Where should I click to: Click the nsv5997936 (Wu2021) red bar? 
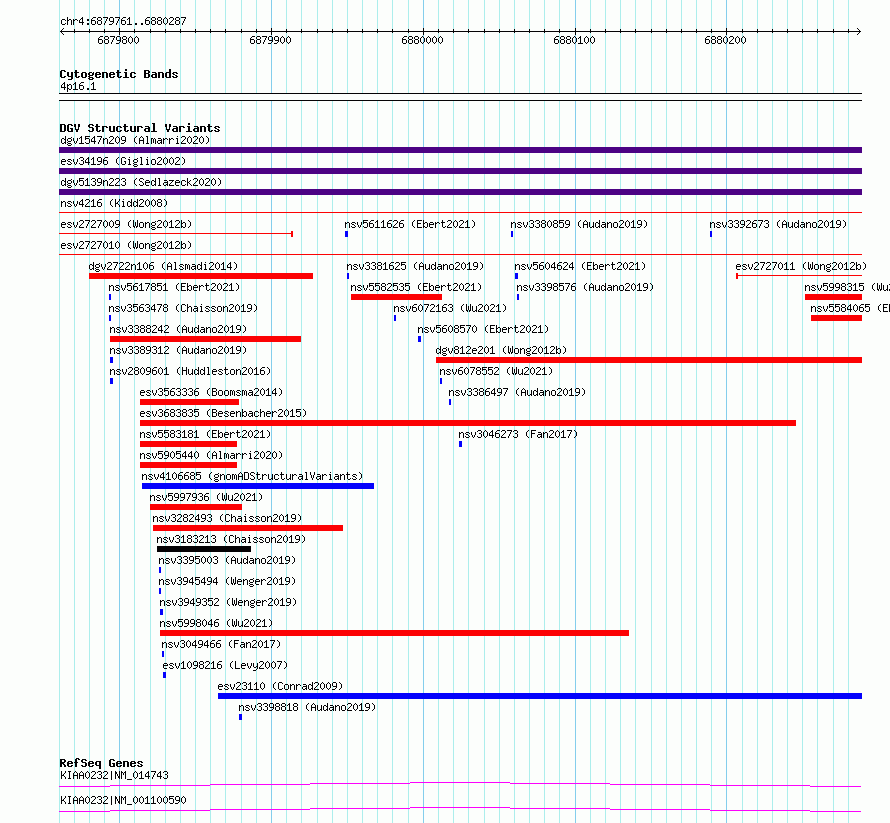tap(196, 507)
